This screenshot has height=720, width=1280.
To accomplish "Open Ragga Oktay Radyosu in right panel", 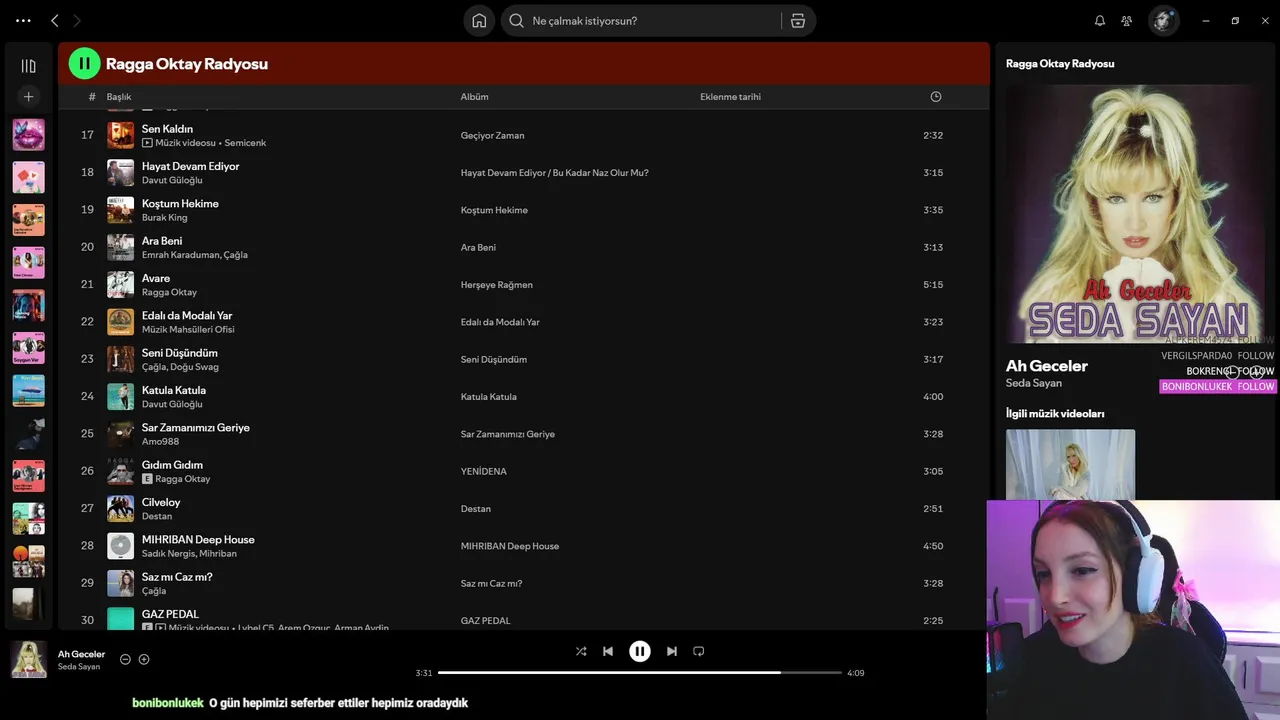I will click(x=1060, y=63).
